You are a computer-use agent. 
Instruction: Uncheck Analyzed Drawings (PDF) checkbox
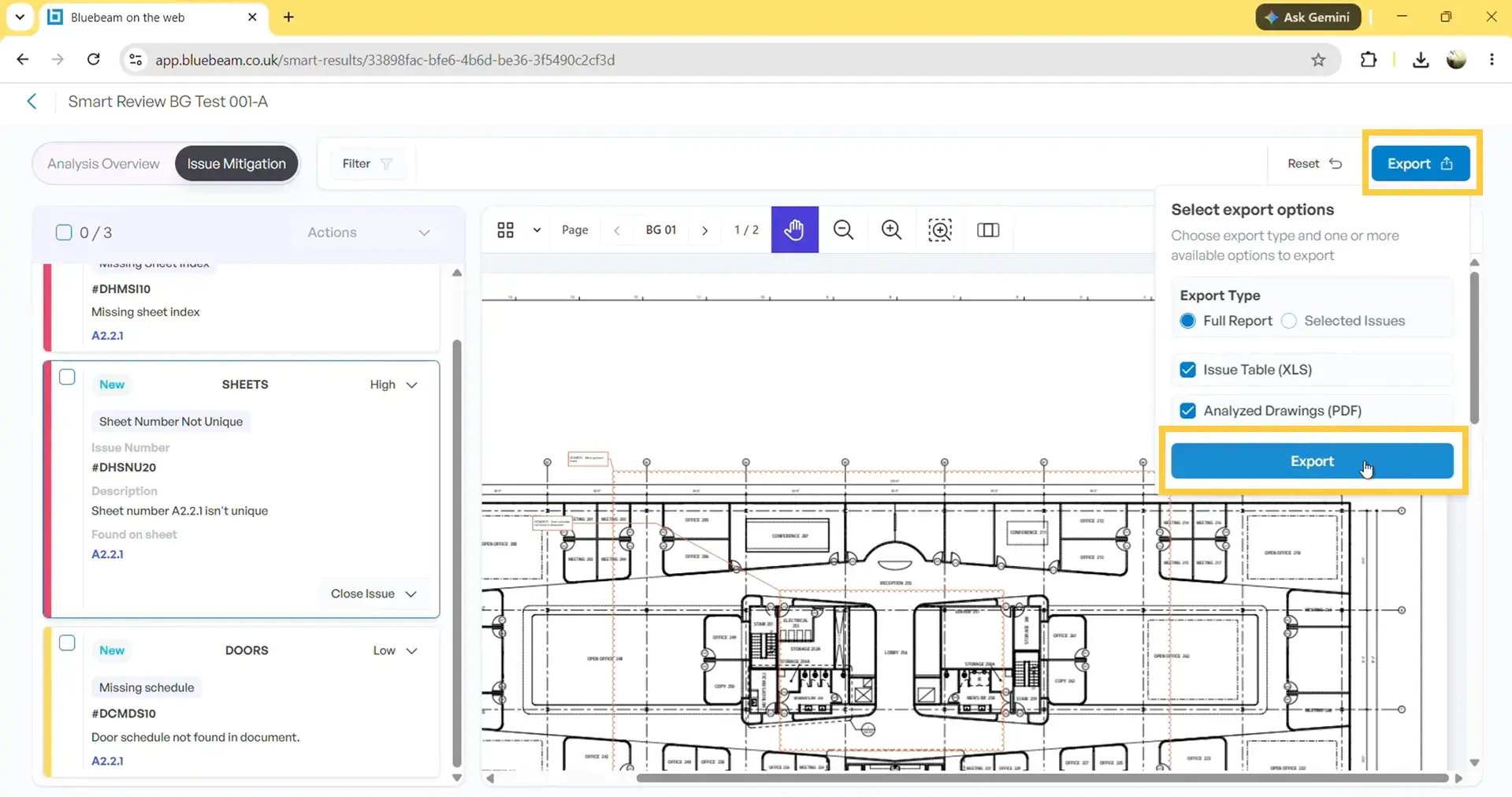pos(1187,411)
